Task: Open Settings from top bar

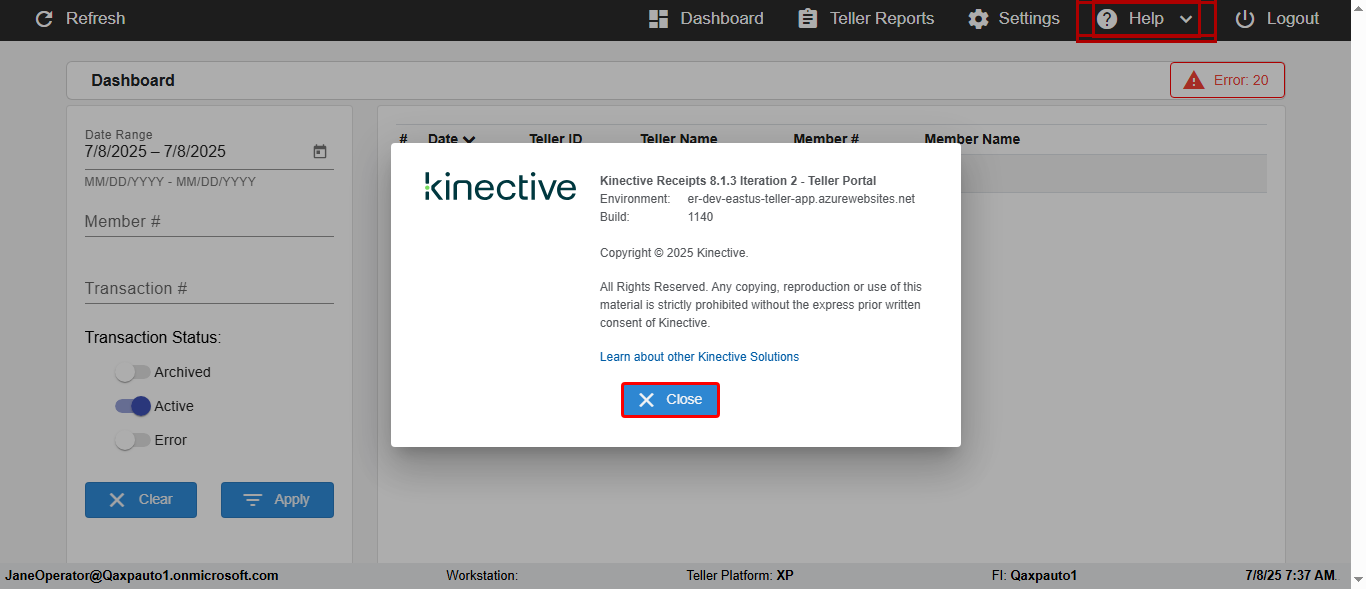Action: [x=1014, y=19]
